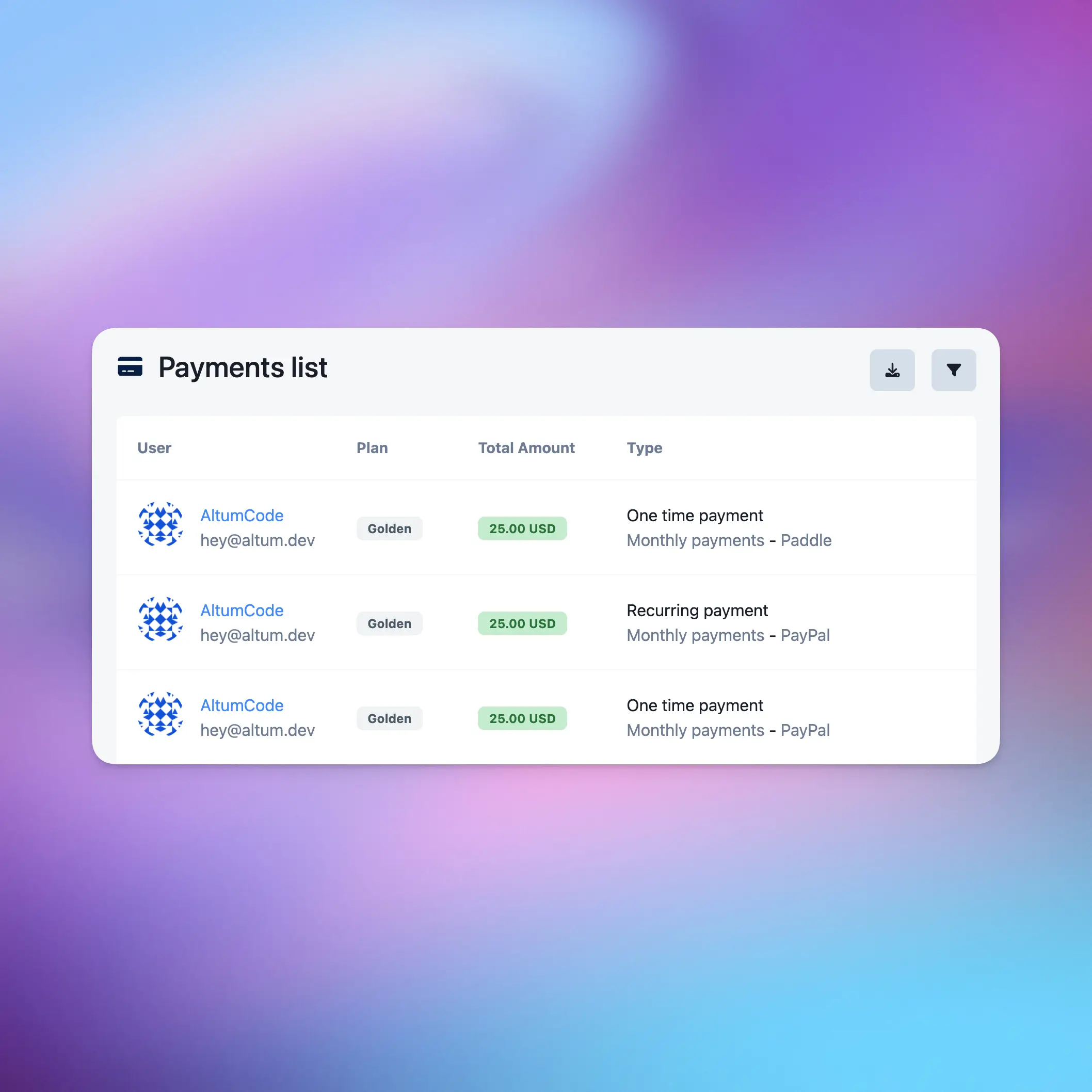Click the Total Amount column header

tap(526, 447)
